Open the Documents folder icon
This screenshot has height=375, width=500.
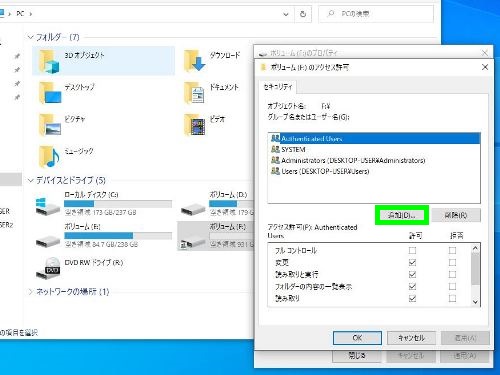[194, 93]
